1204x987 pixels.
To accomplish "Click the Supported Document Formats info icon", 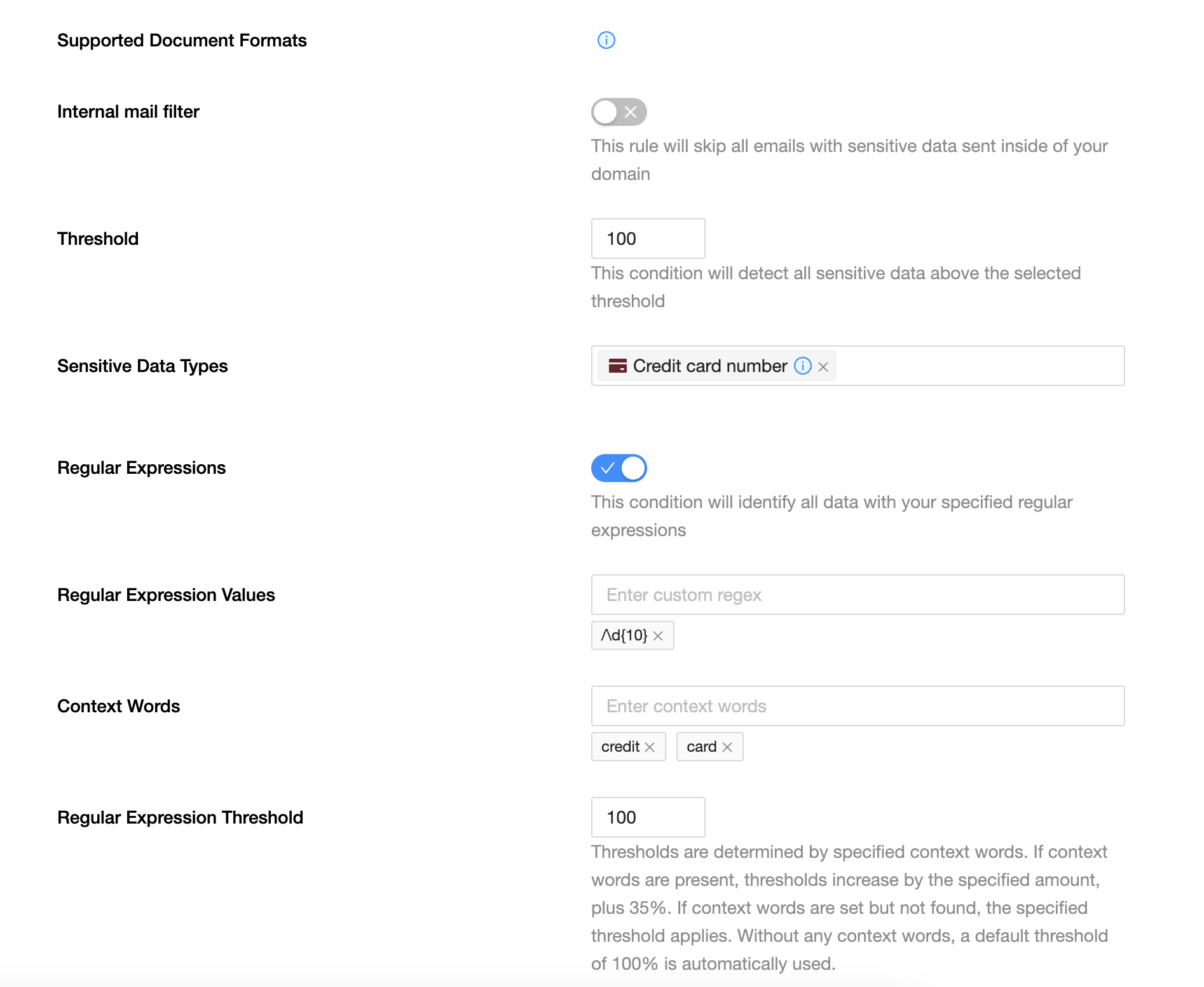I will pos(606,40).
